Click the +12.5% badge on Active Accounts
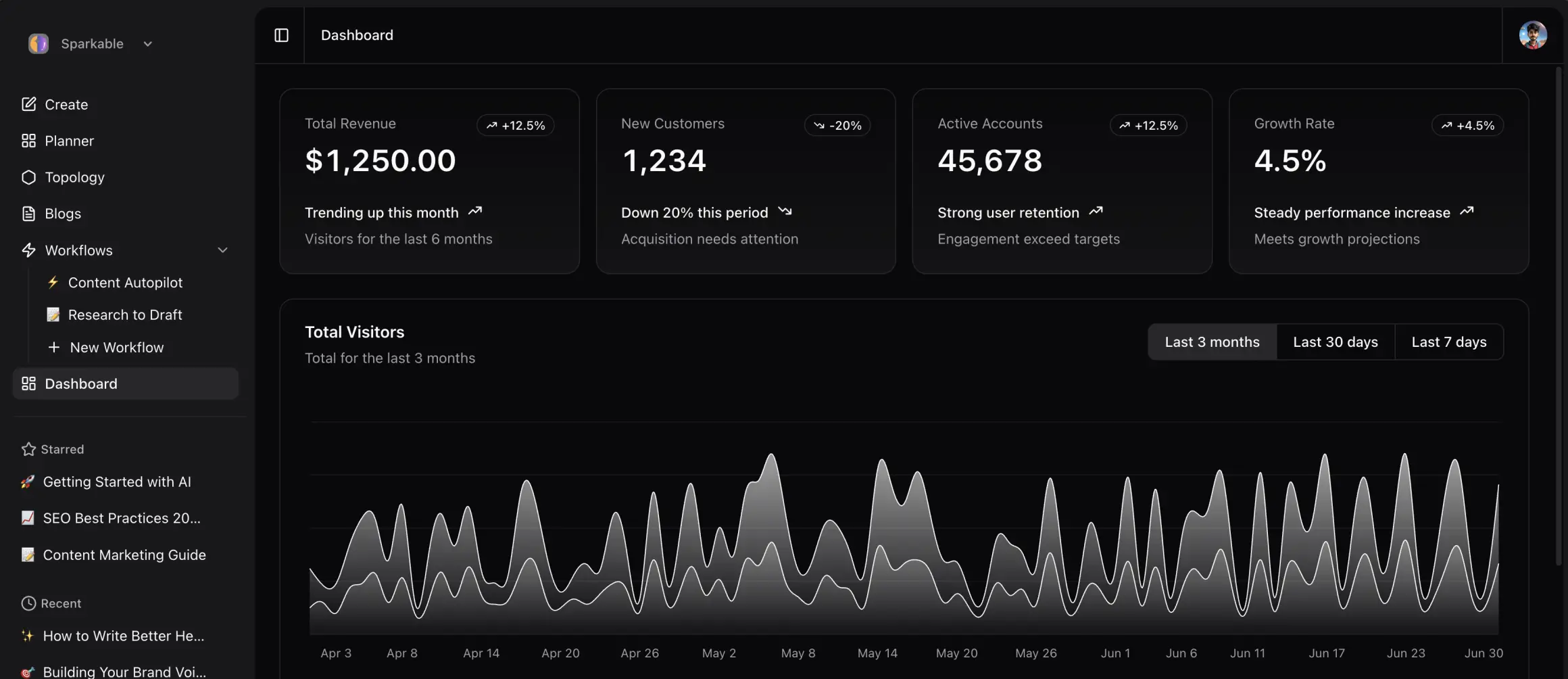 point(1148,125)
